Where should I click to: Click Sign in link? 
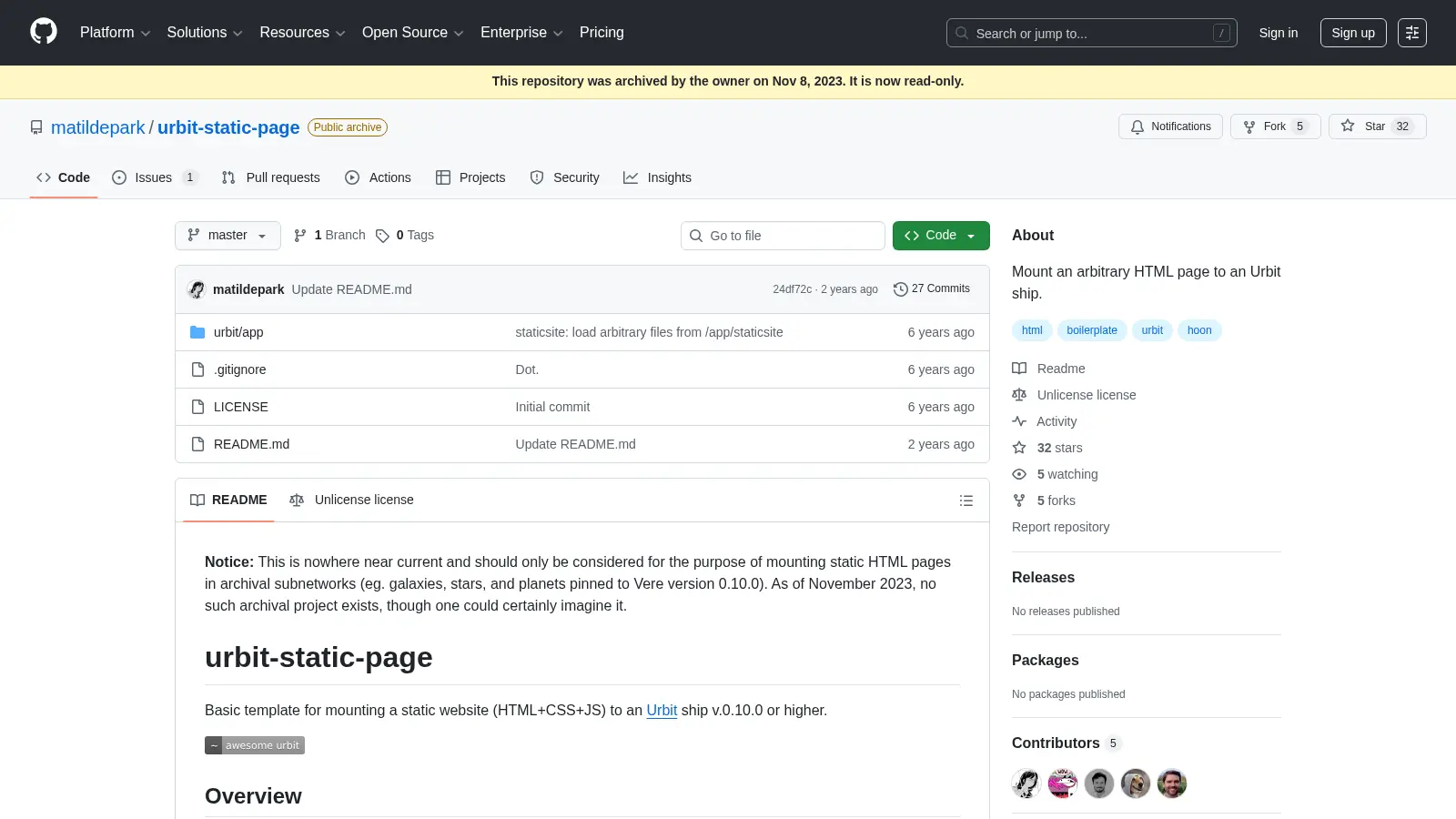(x=1279, y=33)
